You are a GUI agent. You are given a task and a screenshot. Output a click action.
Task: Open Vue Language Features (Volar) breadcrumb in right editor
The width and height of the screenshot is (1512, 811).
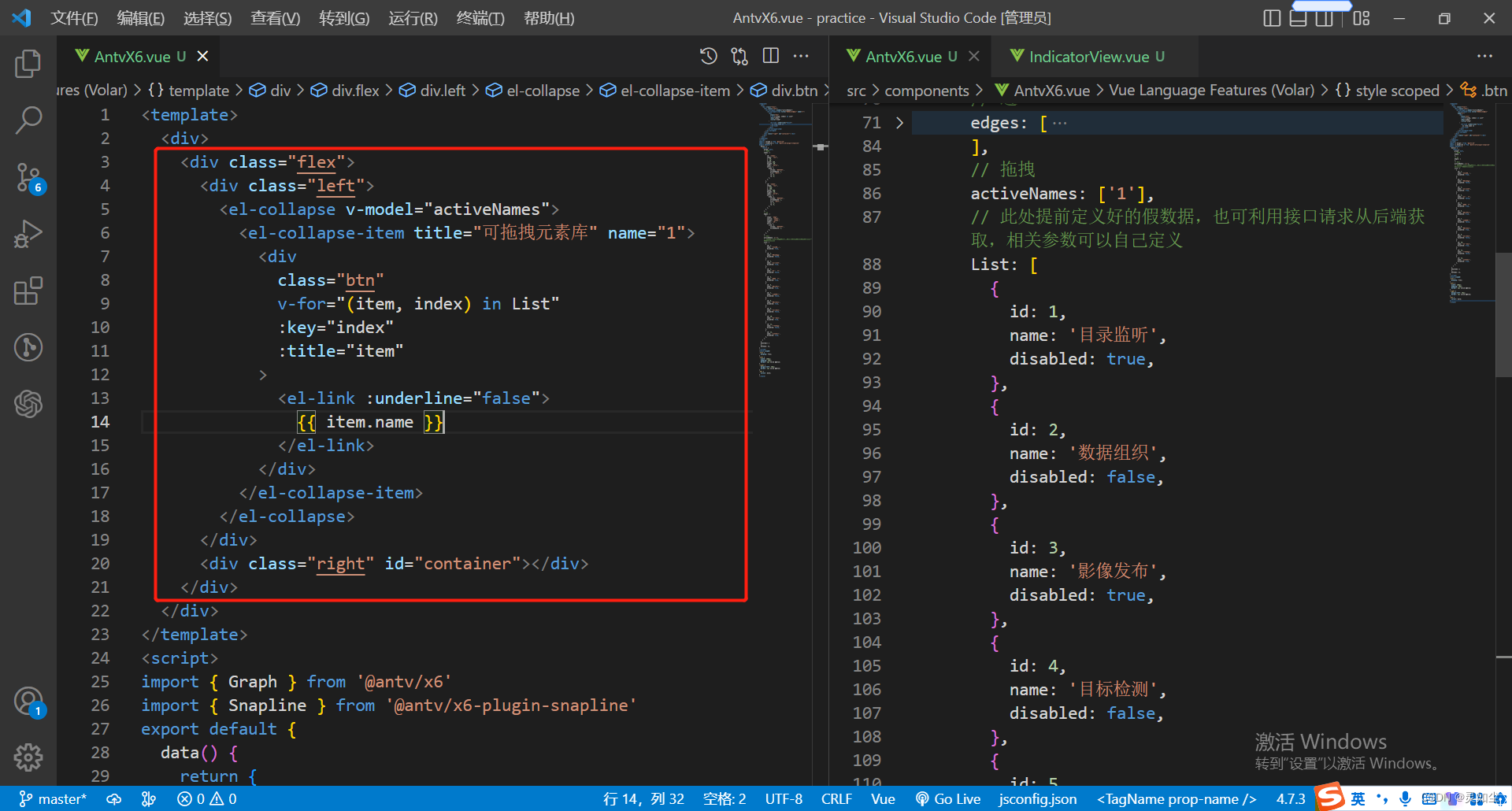pos(1212,91)
